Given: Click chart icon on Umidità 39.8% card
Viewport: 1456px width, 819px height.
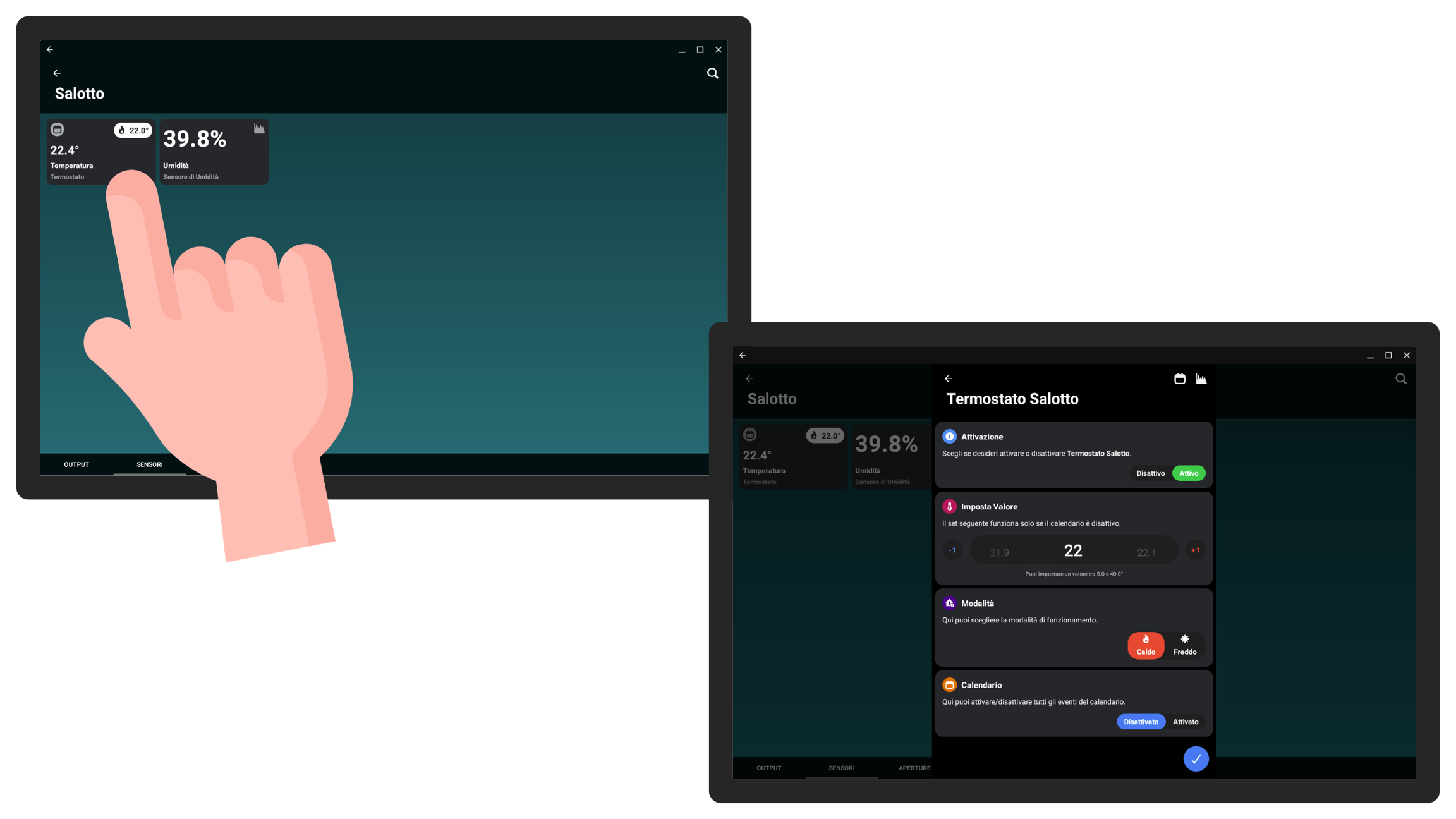Looking at the screenshot, I should pyautogui.click(x=259, y=128).
